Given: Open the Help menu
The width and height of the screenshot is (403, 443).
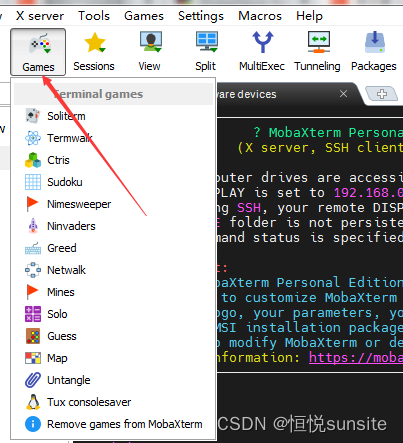Looking at the screenshot, I should click(309, 16).
